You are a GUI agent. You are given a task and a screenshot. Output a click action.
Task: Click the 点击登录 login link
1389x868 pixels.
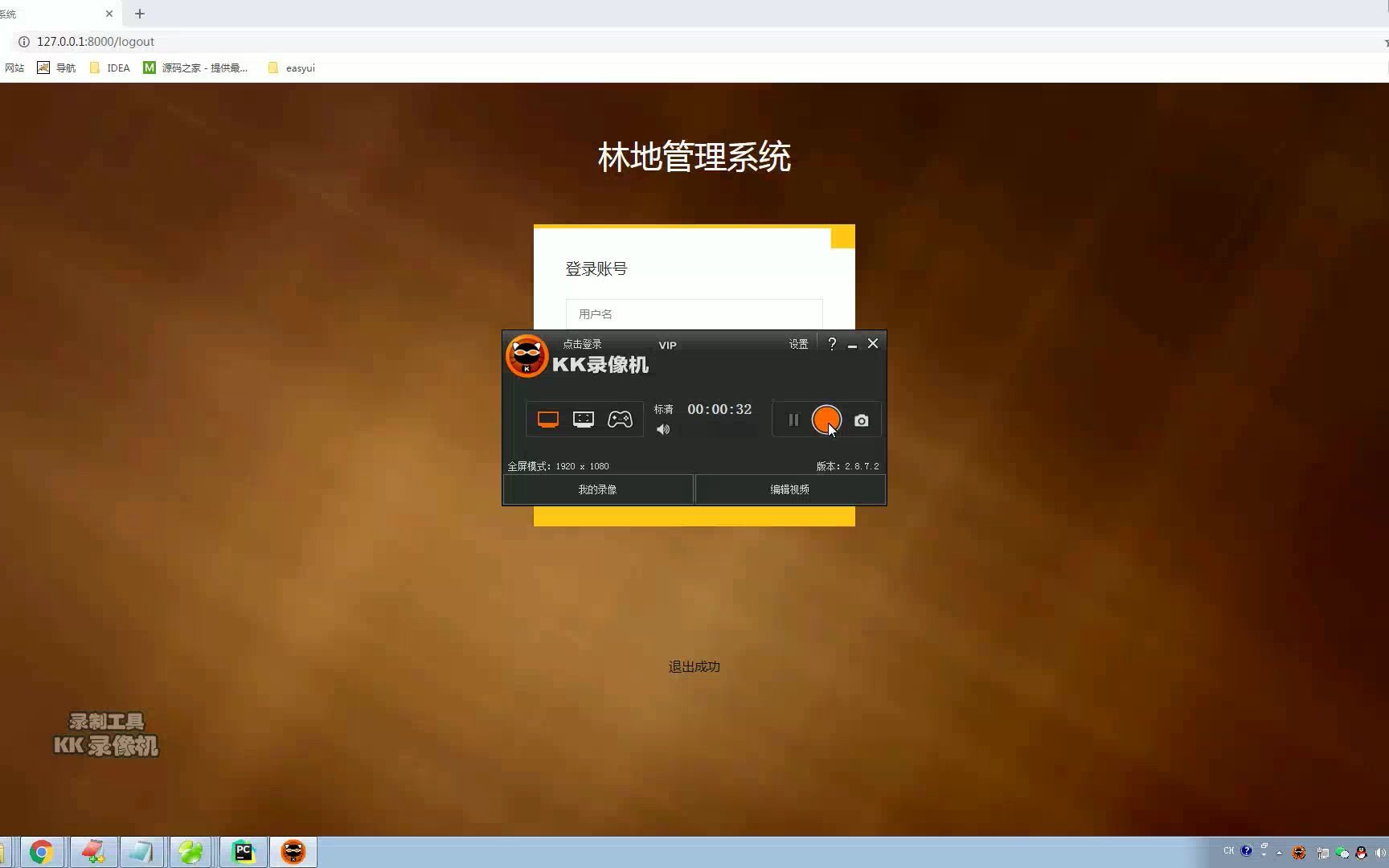tap(581, 342)
